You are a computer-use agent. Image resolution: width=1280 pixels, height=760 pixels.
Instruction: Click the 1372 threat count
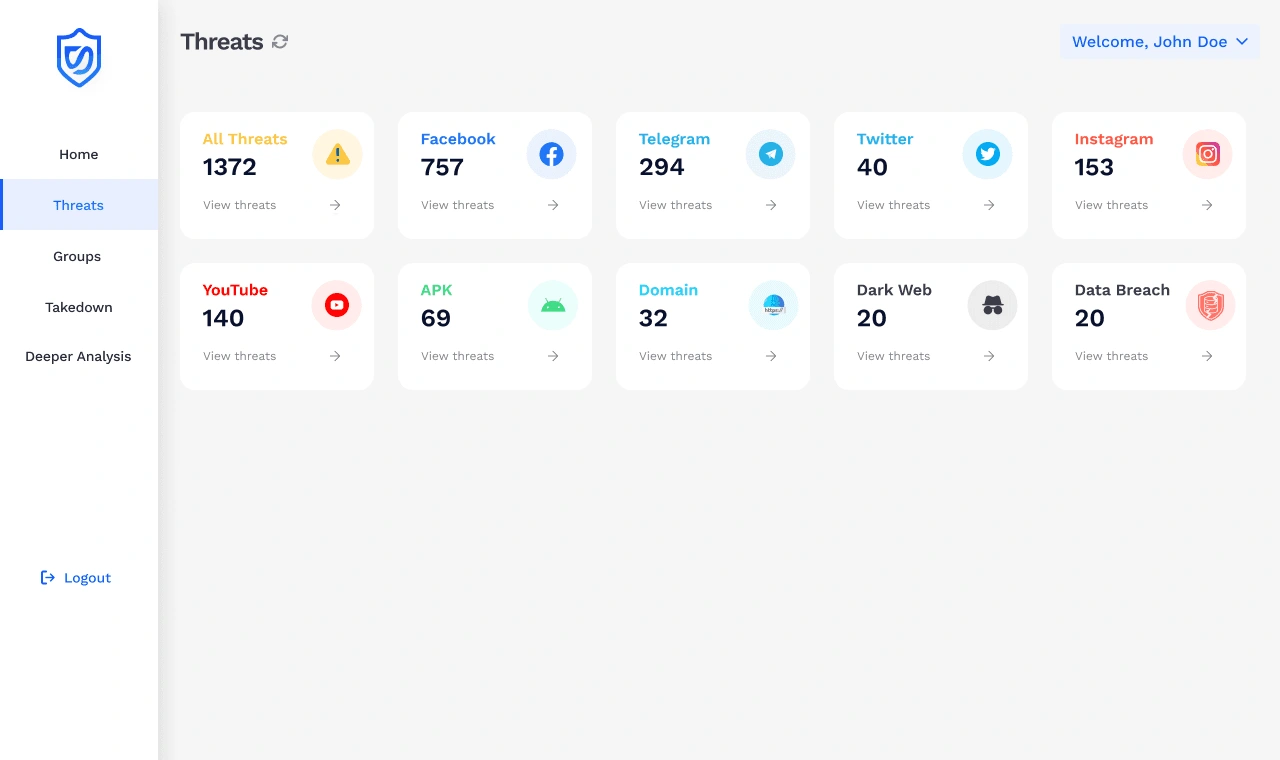pyautogui.click(x=230, y=167)
